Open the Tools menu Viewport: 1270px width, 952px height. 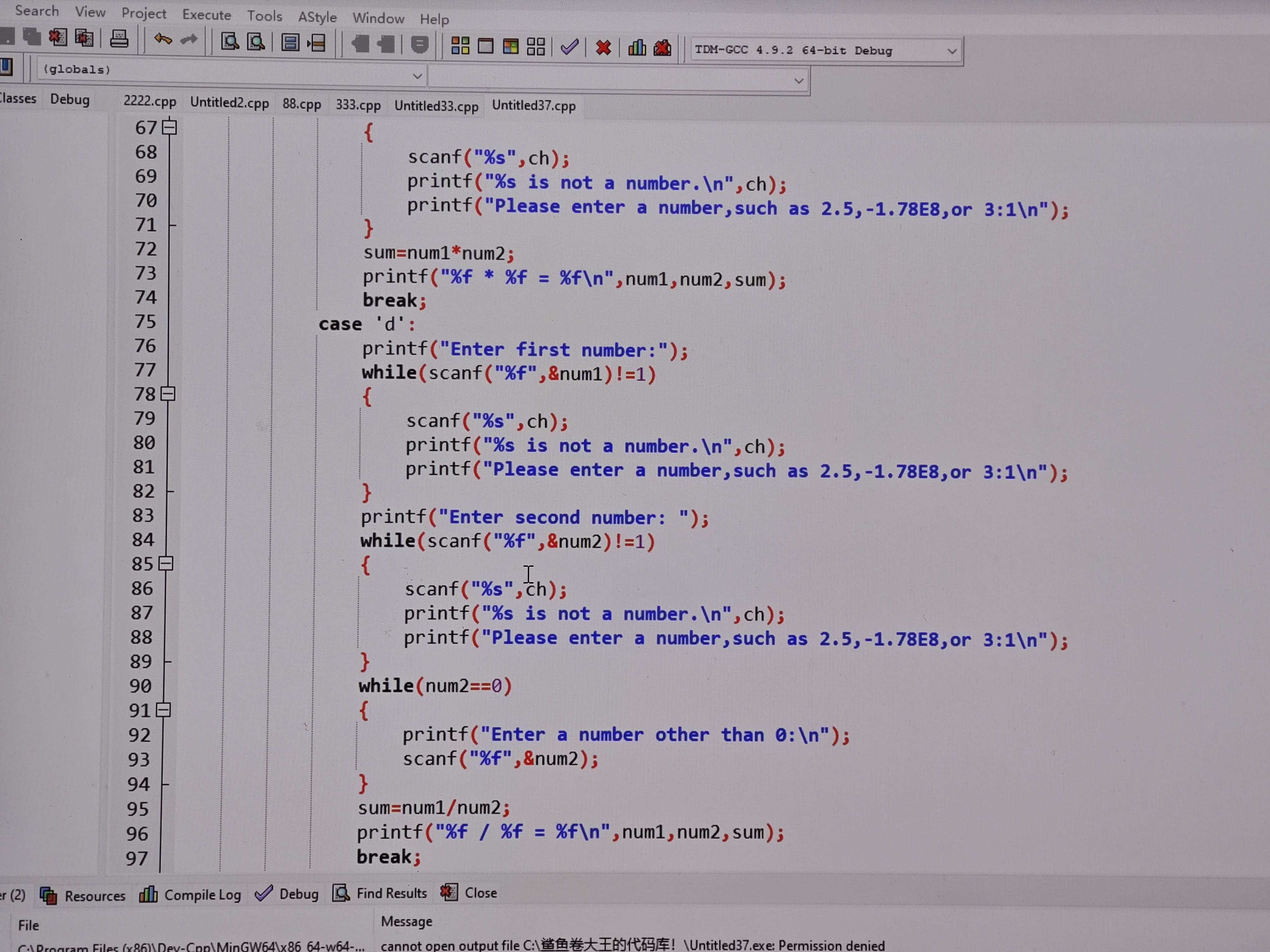[265, 16]
